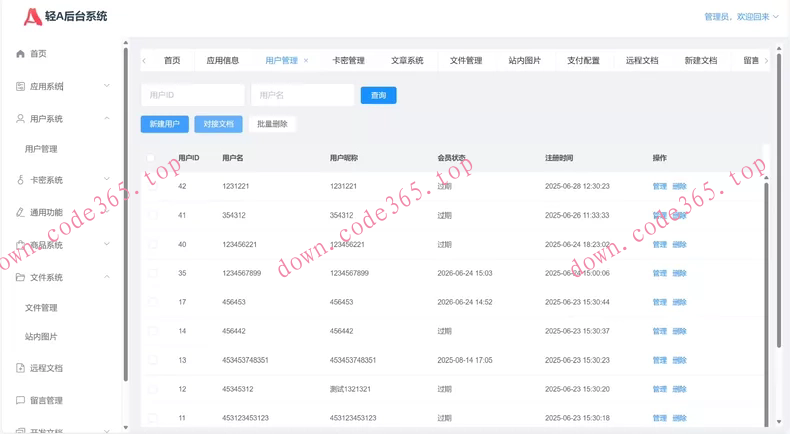Switch to the 远程文档 tab
This screenshot has height=434, width=790.
[x=642, y=60]
